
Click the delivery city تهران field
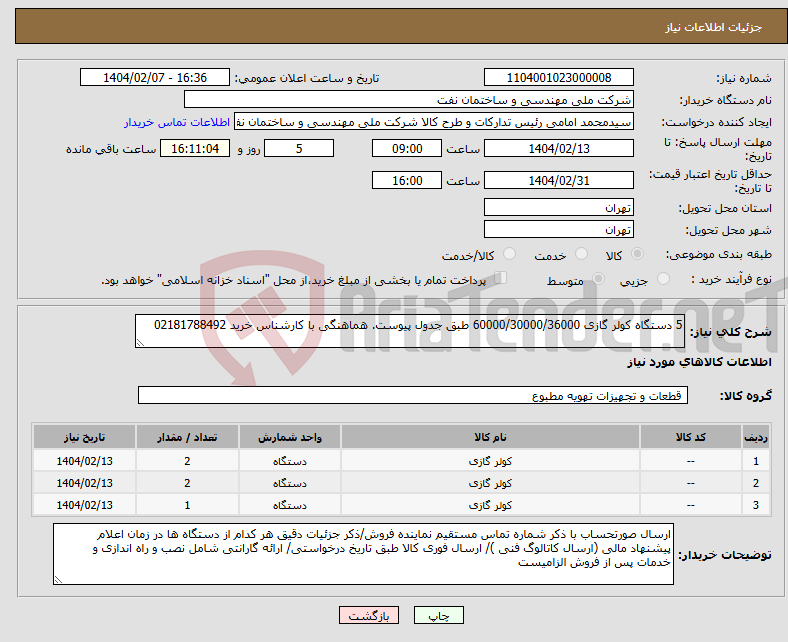[x=559, y=229]
